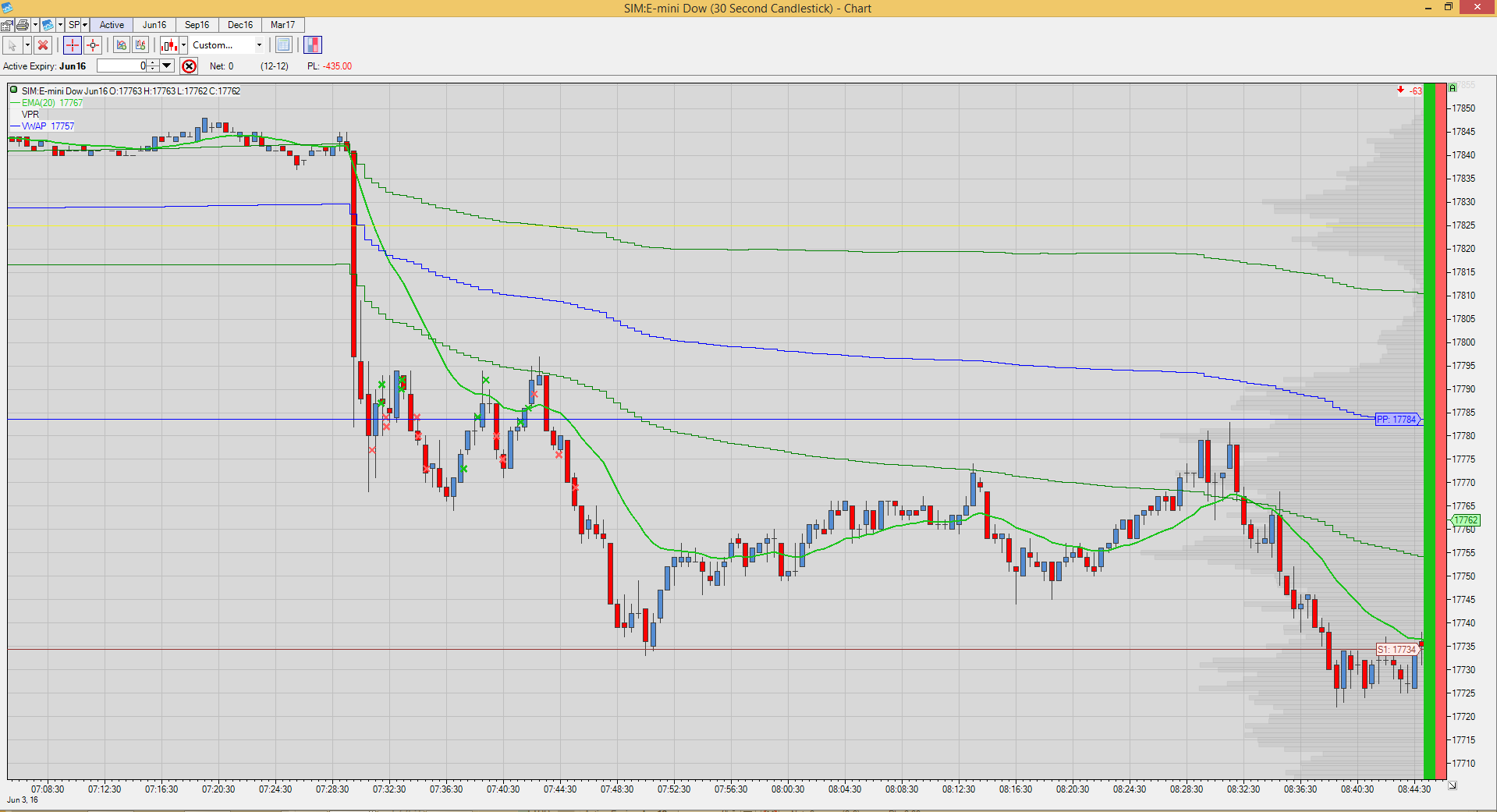Click the S1: 17734 support level label

pyautogui.click(x=1397, y=650)
